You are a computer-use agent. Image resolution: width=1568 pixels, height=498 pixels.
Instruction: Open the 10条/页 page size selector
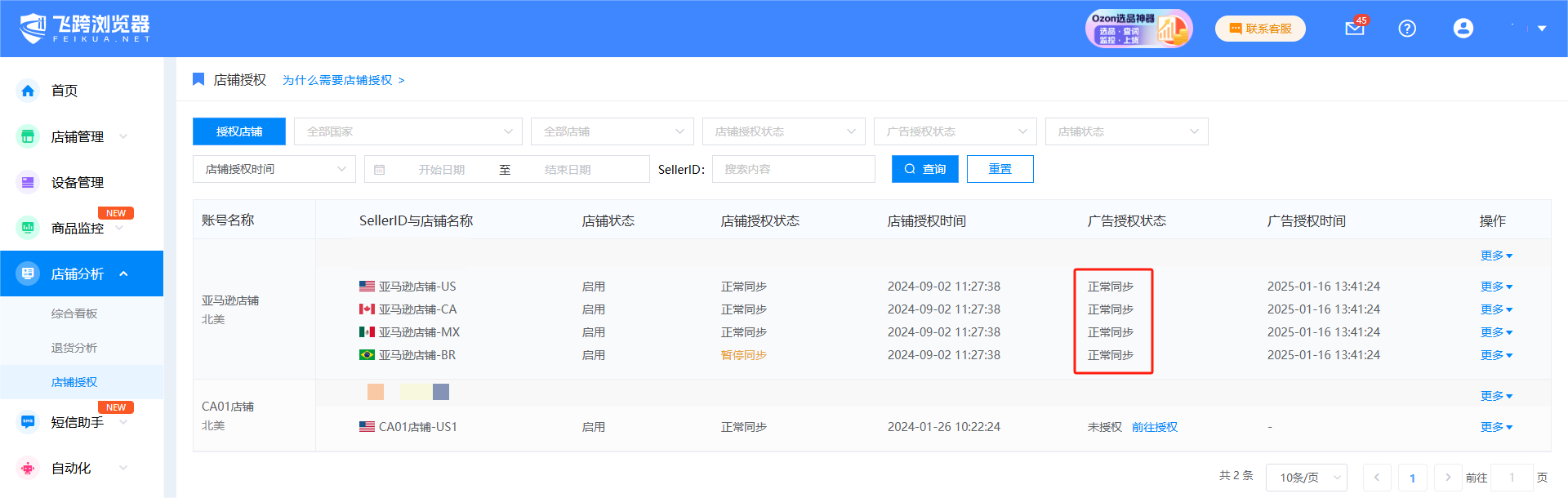click(x=1305, y=478)
